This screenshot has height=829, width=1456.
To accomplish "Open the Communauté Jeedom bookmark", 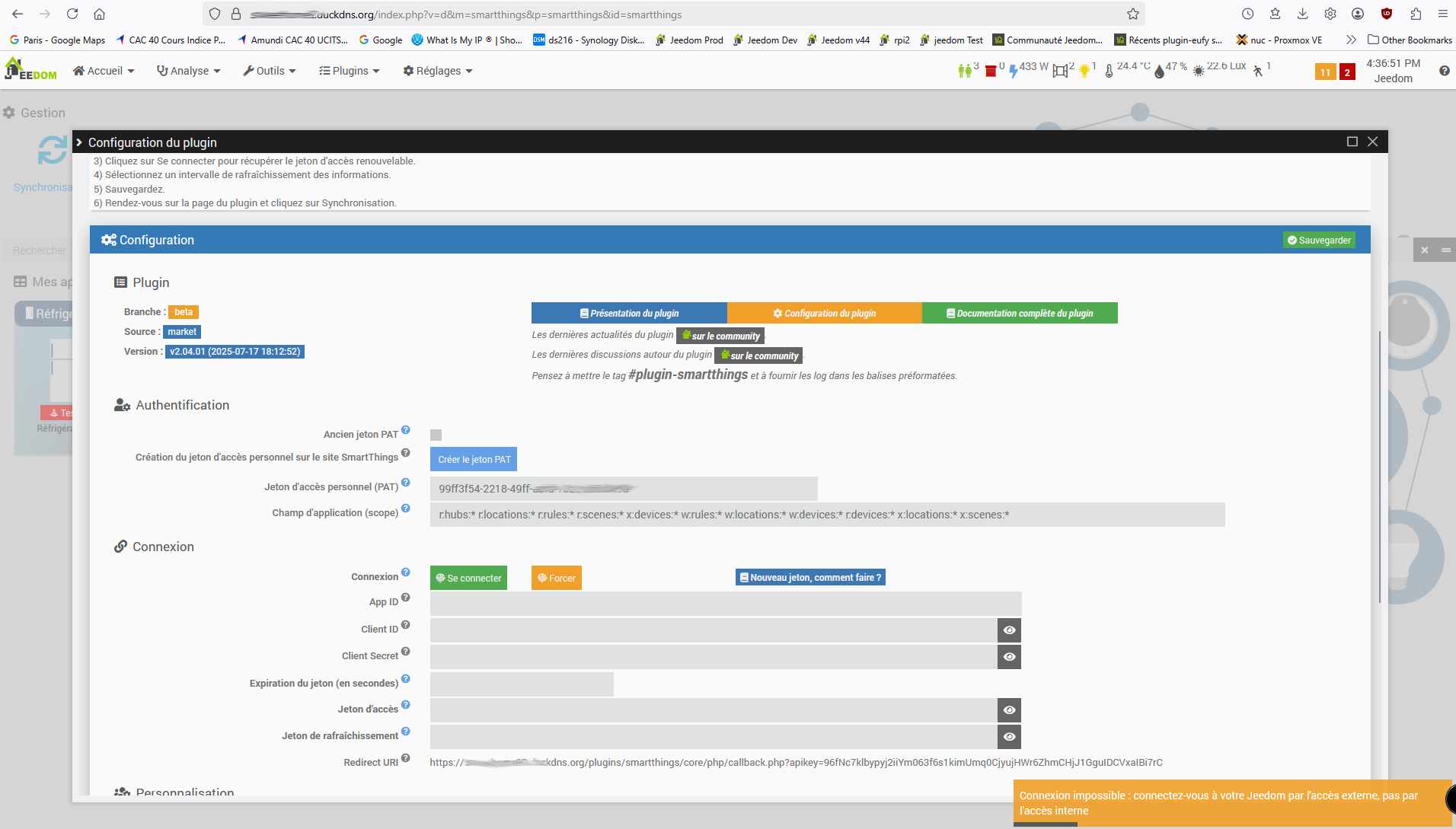I will click(1047, 40).
